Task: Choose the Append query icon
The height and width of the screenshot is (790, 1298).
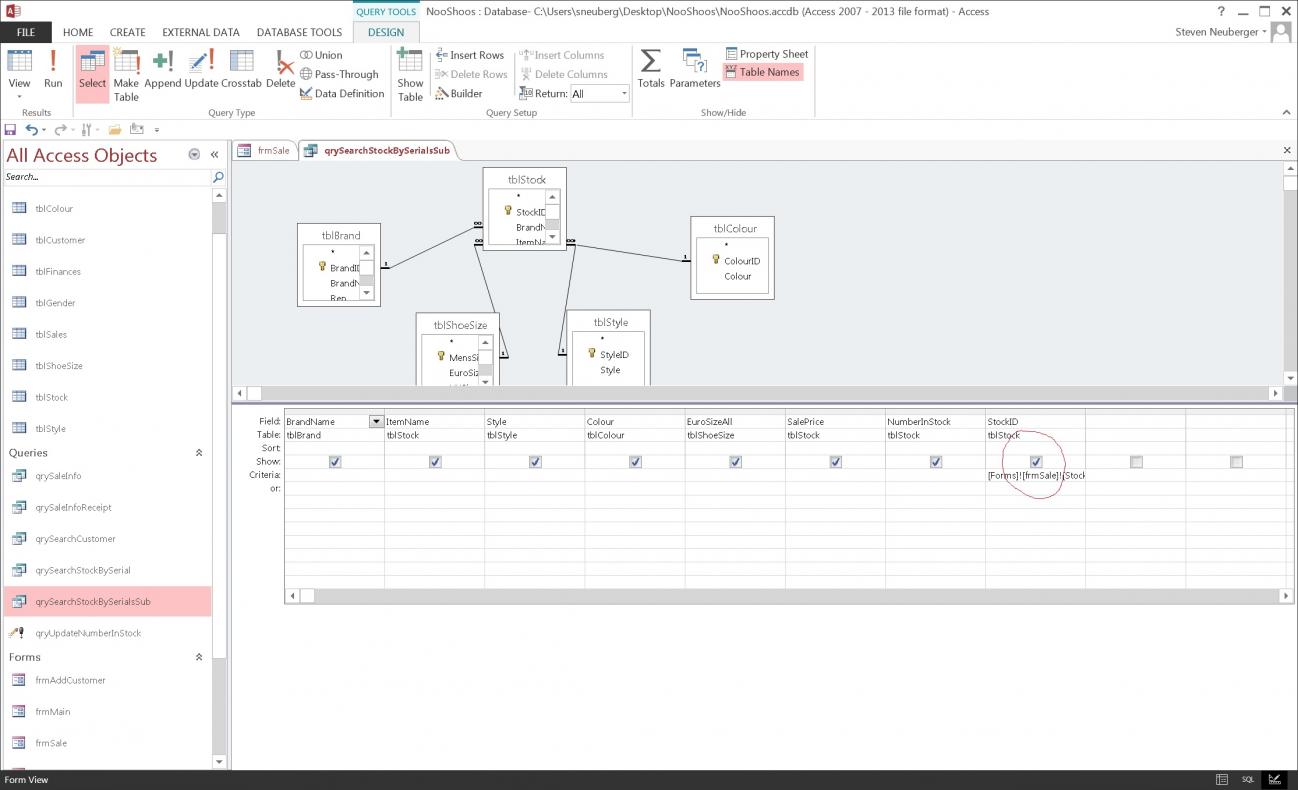Action: 162,68
